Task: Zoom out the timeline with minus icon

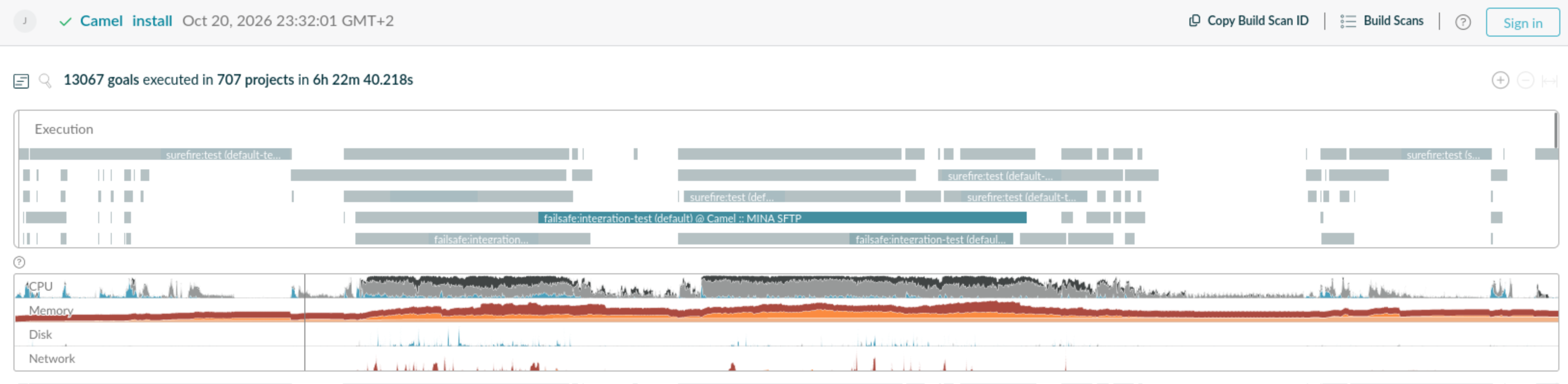Action: [1526, 80]
